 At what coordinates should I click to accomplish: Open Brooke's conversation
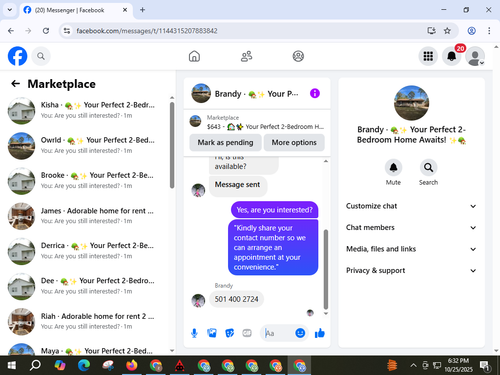[87, 181]
